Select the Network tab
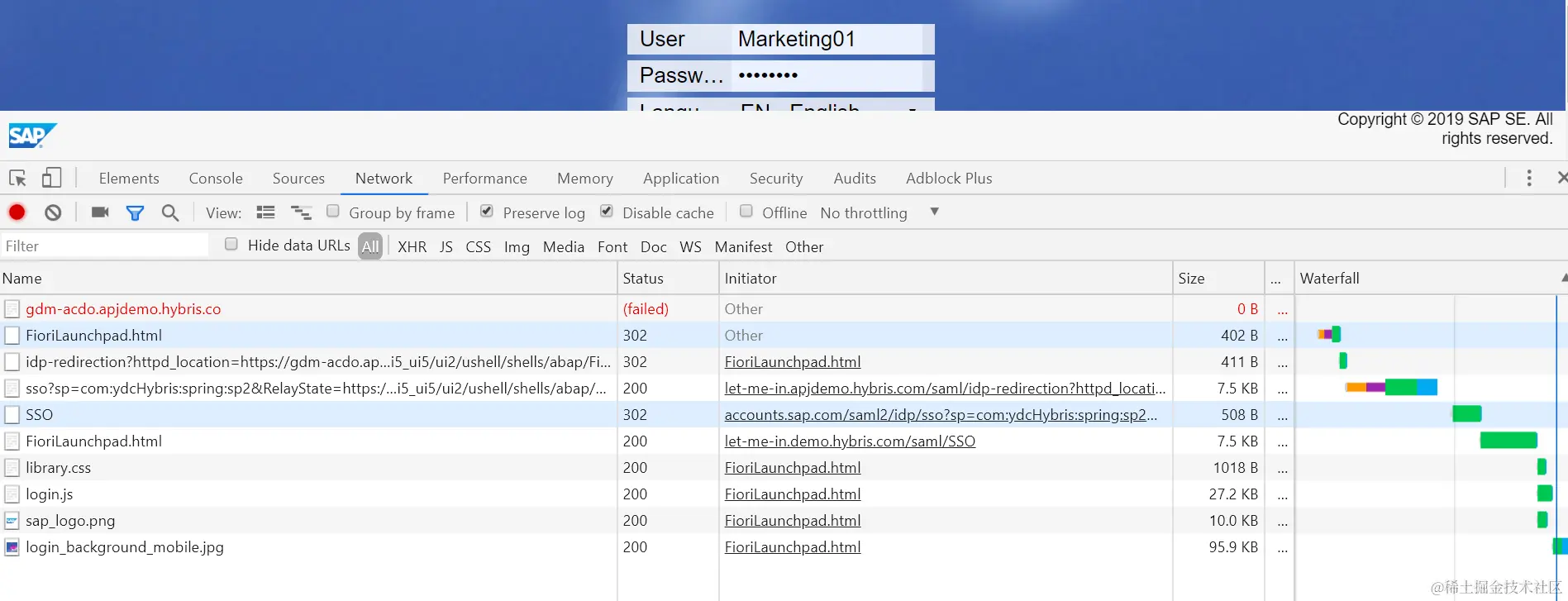 [384, 178]
